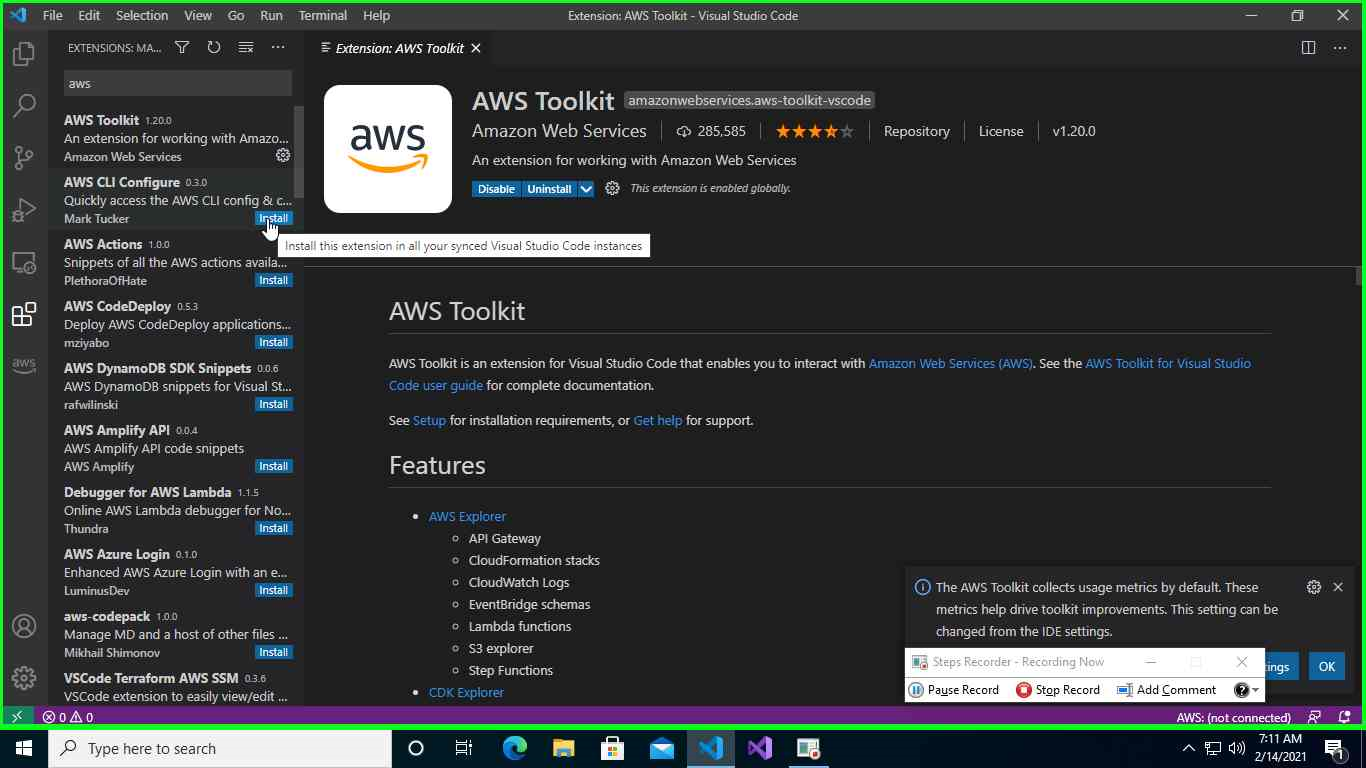Add Comment in Steps Recorder
Image resolution: width=1366 pixels, height=768 pixels.
coord(1166,690)
